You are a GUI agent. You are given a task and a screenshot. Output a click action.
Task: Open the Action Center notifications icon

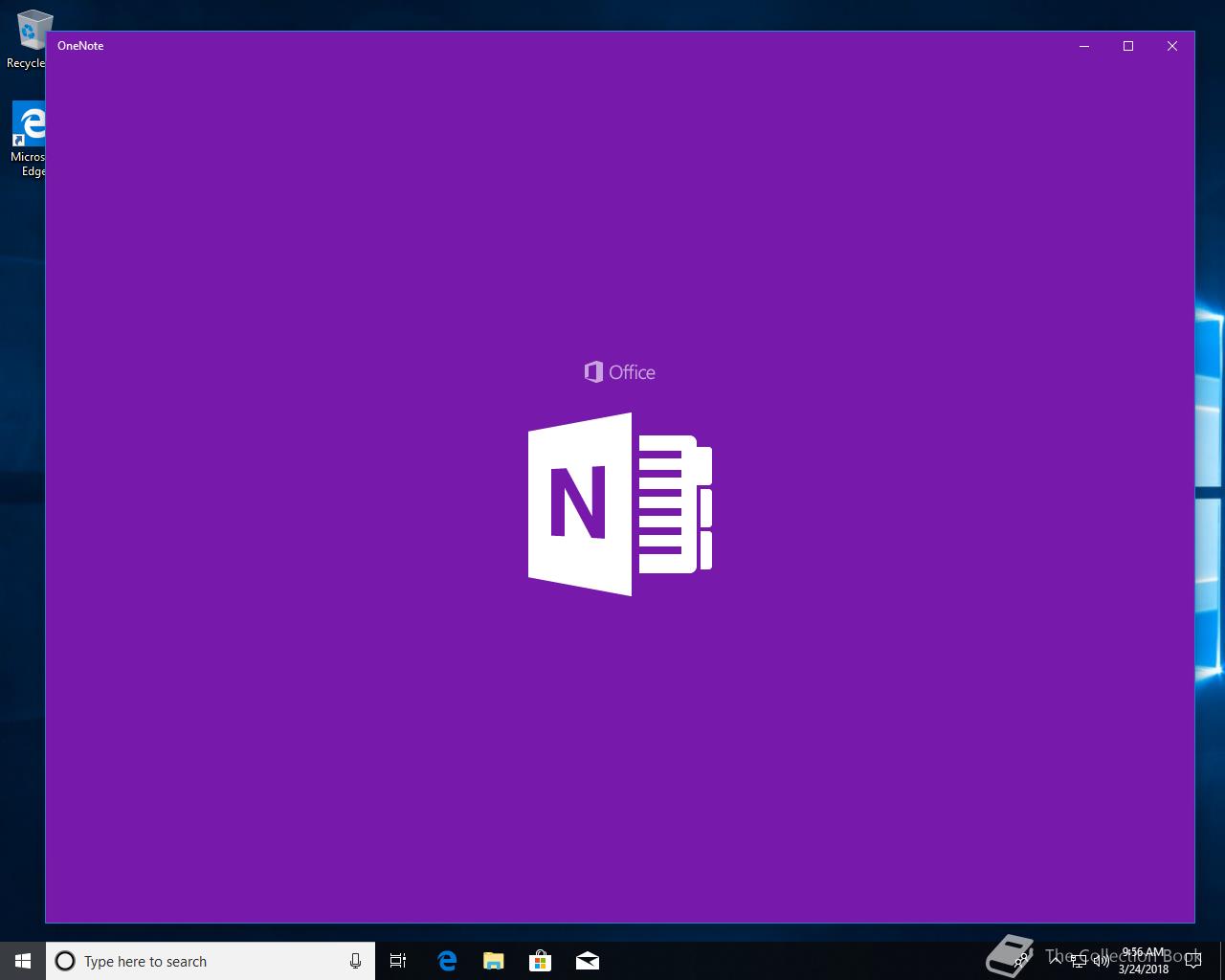pos(1192,961)
